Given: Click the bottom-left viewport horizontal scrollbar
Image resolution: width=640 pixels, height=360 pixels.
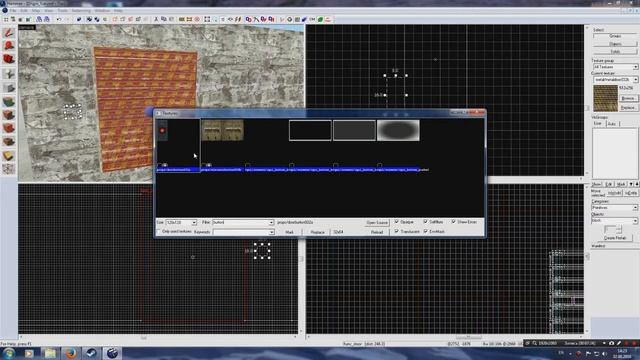Looking at the screenshot, I should (158, 337).
